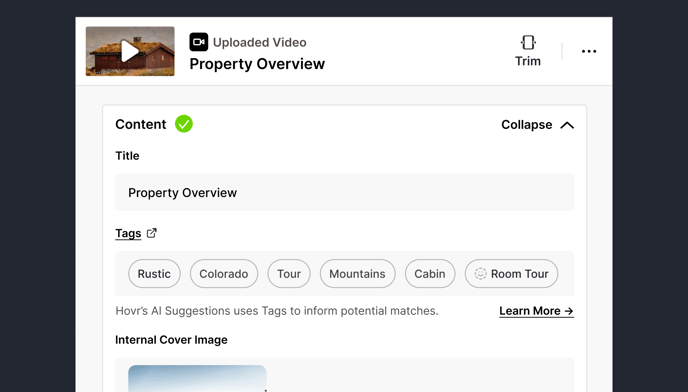Screen dimensions: 688x392
Task: Click the Uploaded Video label
Action: click(260, 42)
